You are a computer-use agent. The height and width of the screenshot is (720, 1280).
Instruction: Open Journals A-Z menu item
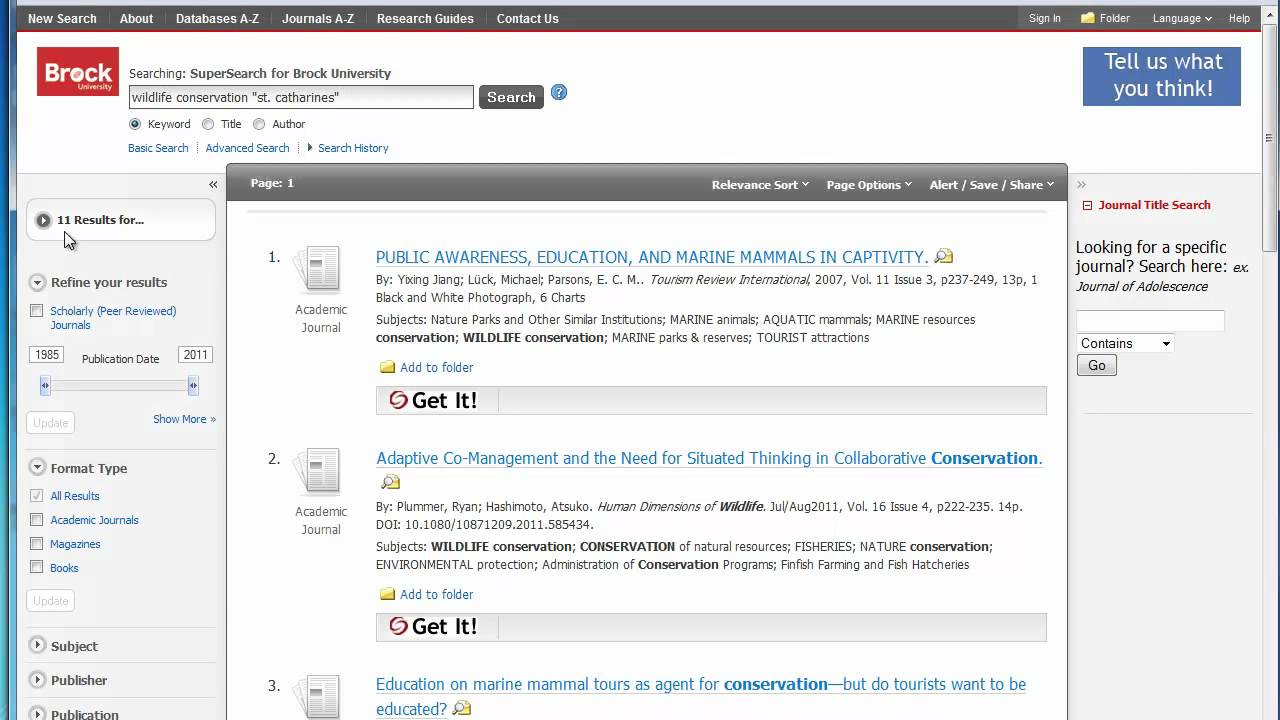[x=318, y=18]
